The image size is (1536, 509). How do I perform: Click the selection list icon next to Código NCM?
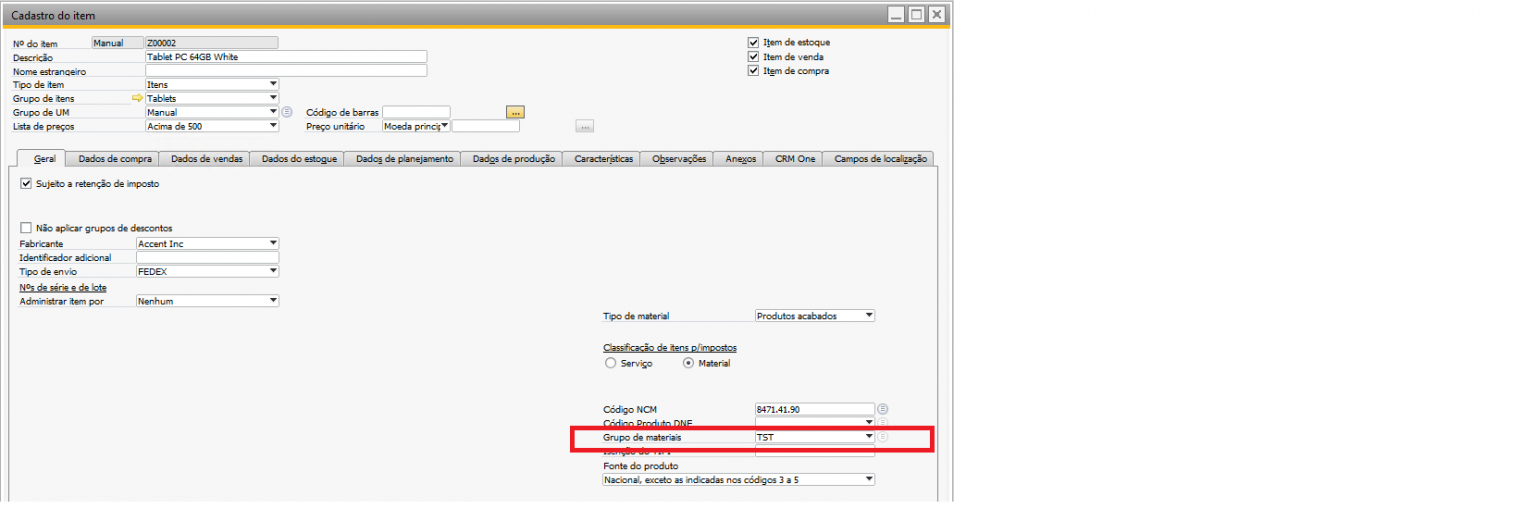[x=883, y=409]
